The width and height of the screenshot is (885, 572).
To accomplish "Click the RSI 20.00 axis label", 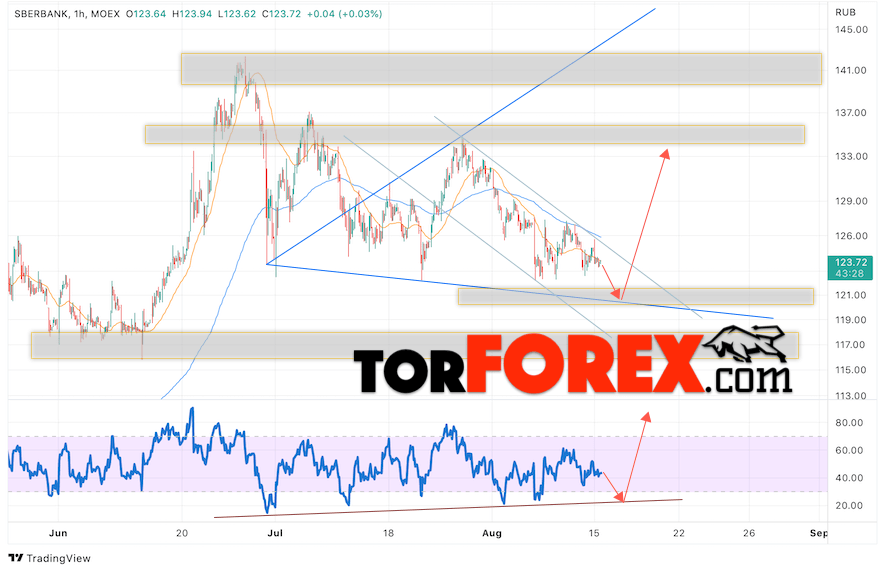I will click(x=849, y=506).
